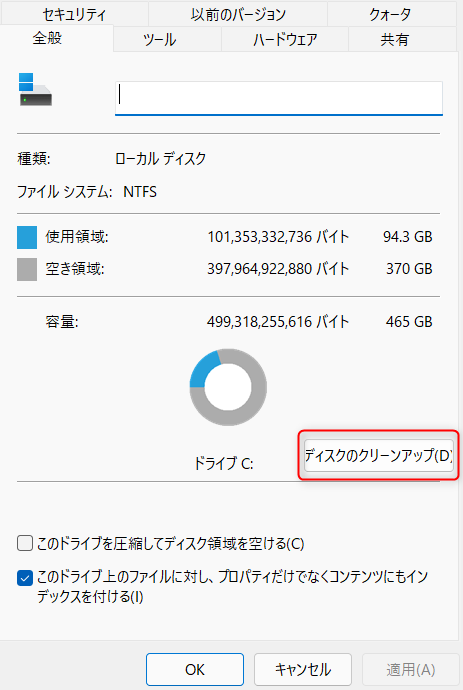Image resolution: width=463 pixels, height=690 pixels.
Task: Select the クォータ tab
Action: pyautogui.click(x=390, y=15)
